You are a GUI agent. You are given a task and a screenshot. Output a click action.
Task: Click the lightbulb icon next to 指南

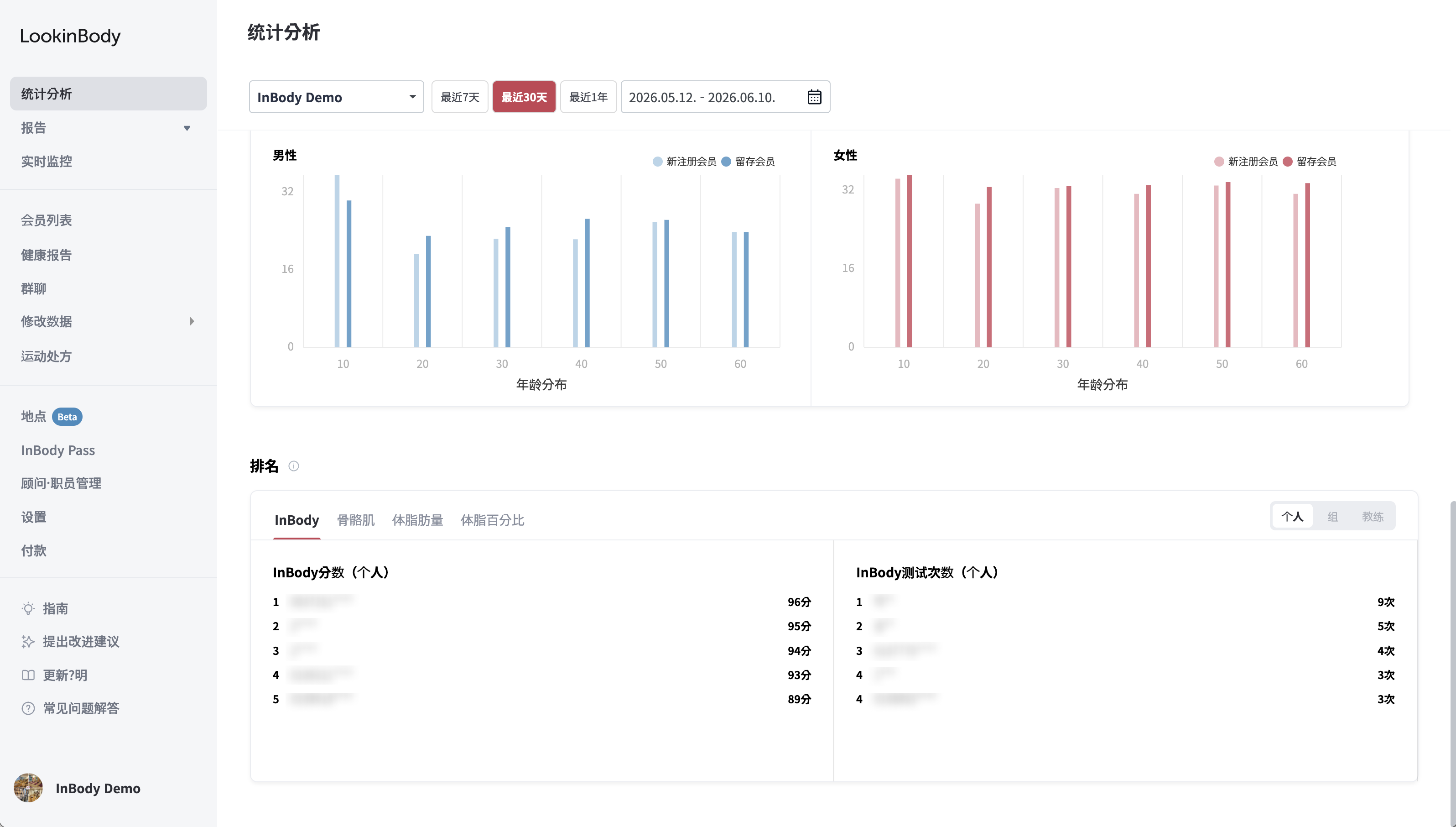pos(28,608)
